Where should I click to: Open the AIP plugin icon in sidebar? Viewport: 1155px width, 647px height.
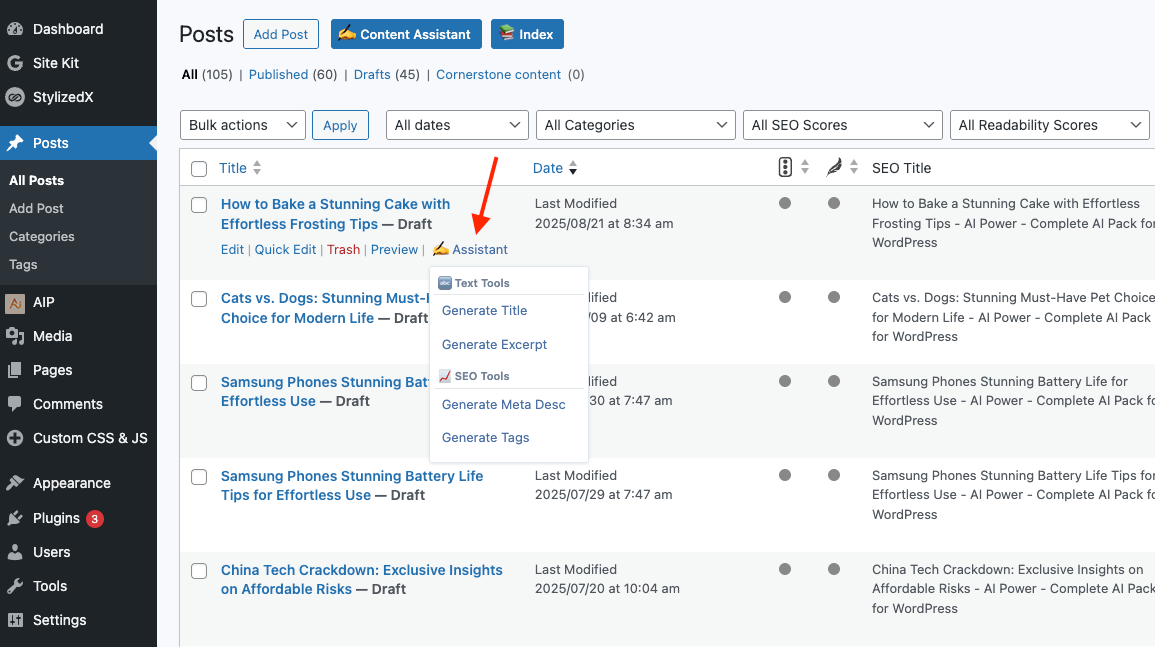click(x=15, y=302)
